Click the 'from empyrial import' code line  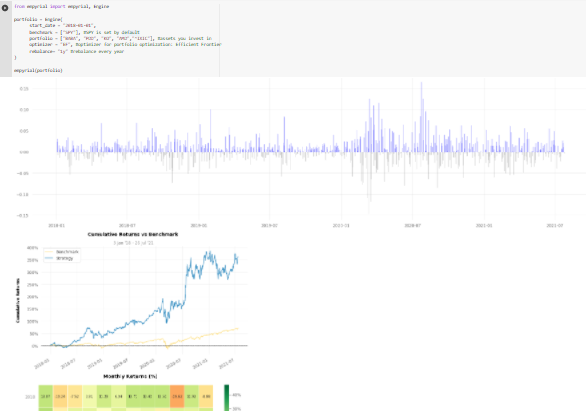62,6
